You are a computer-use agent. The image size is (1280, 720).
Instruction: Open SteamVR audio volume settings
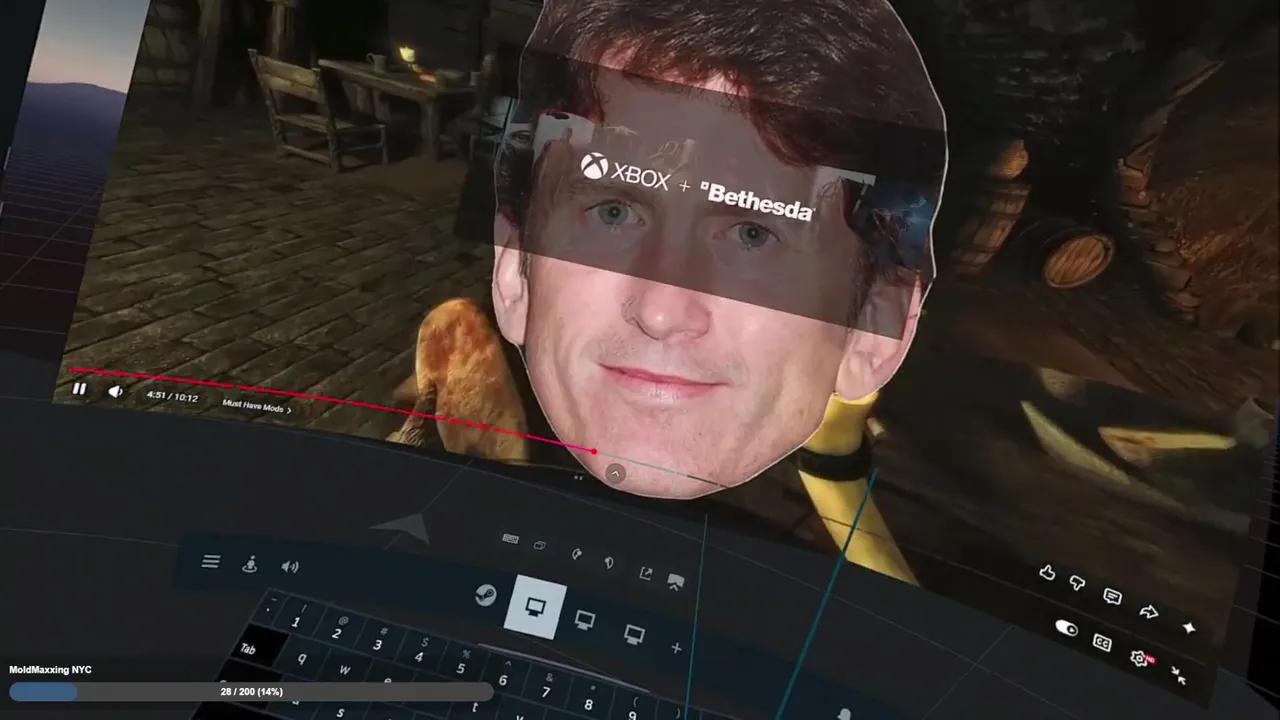[x=290, y=567]
